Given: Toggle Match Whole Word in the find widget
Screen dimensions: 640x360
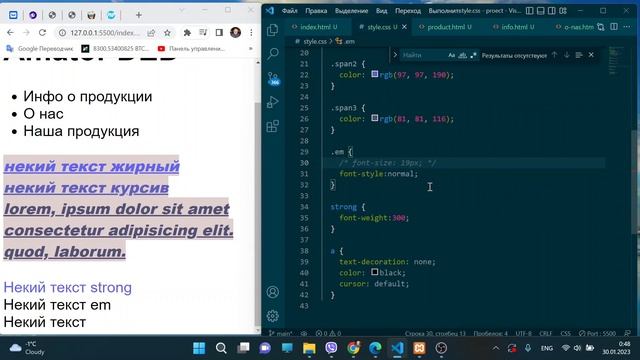Looking at the screenshot, I should click(462, 55).
